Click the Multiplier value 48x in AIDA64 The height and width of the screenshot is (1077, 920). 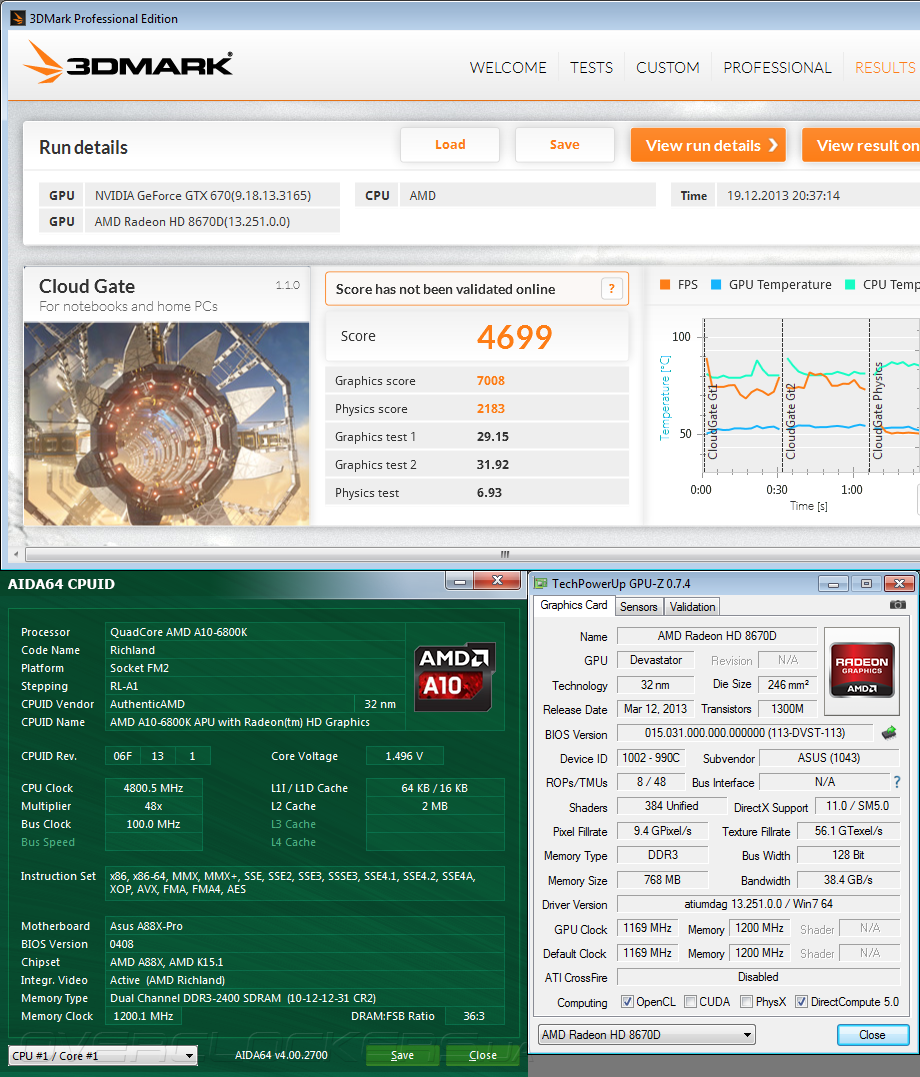[x=153, y=806]
